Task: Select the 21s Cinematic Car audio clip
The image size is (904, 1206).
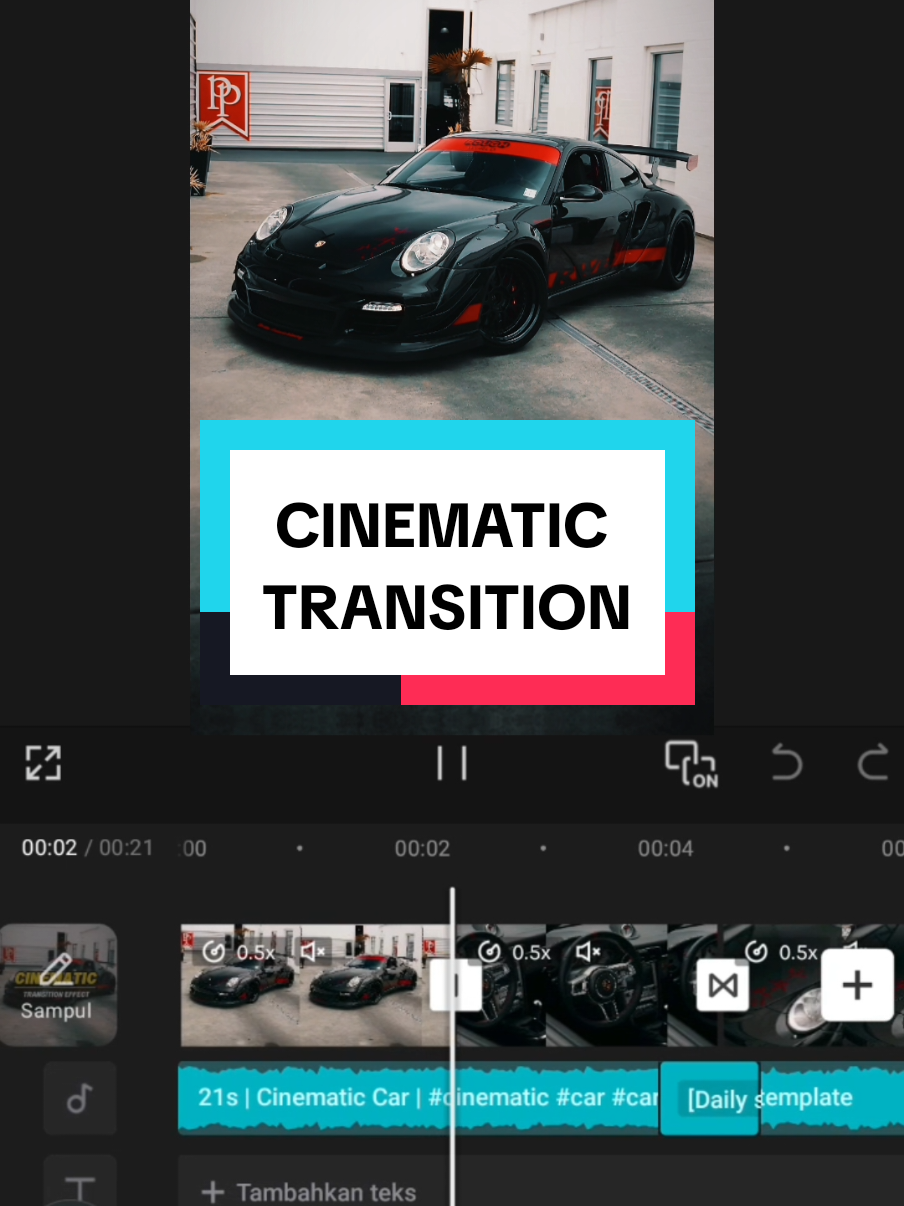Action: point(419,1098)
